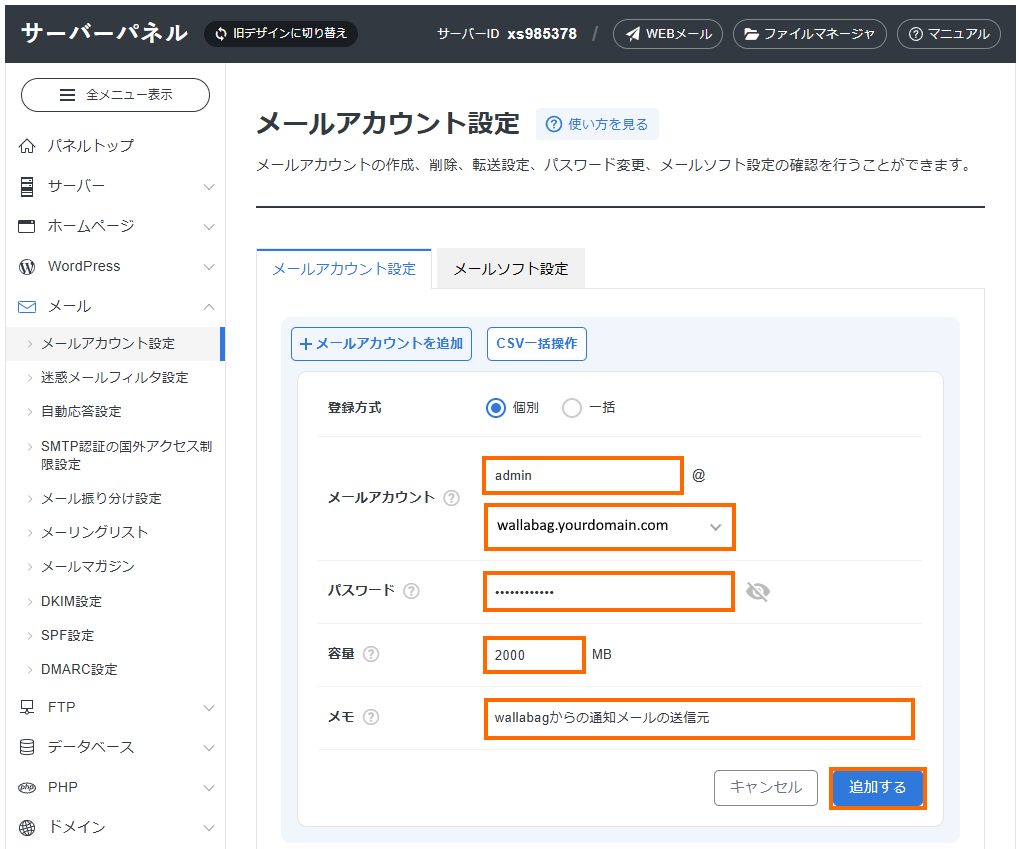Click the WordPress logo icon
The width and height of the screenshot is (1019, 849).
[x=27, y=267]
